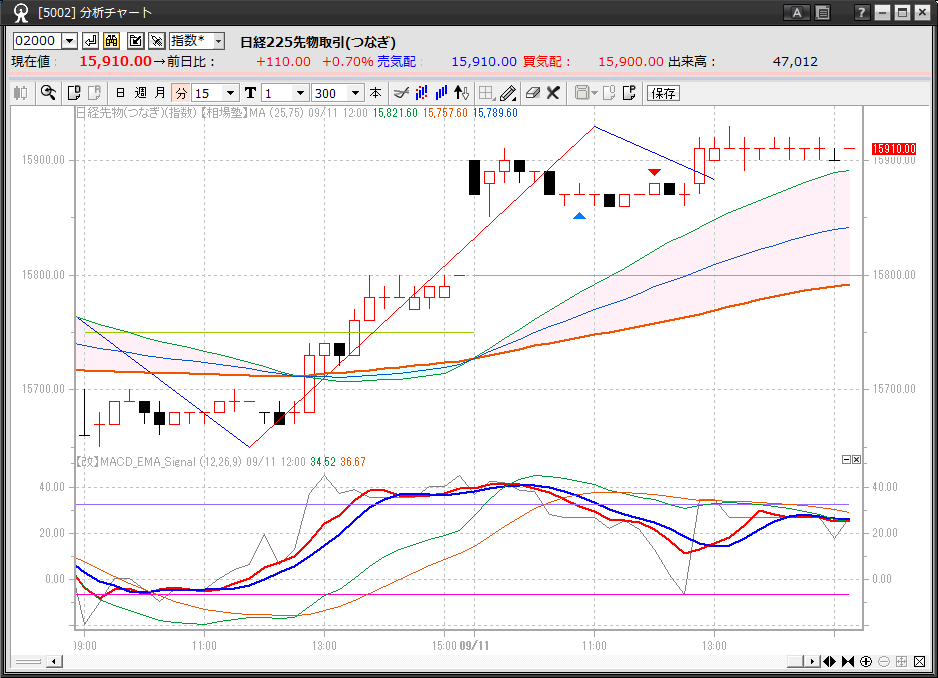Click the horizontal compress bowtie icon
Image resolution: width=938 pixels, height=678 pixels.
(x=848, y=661)
